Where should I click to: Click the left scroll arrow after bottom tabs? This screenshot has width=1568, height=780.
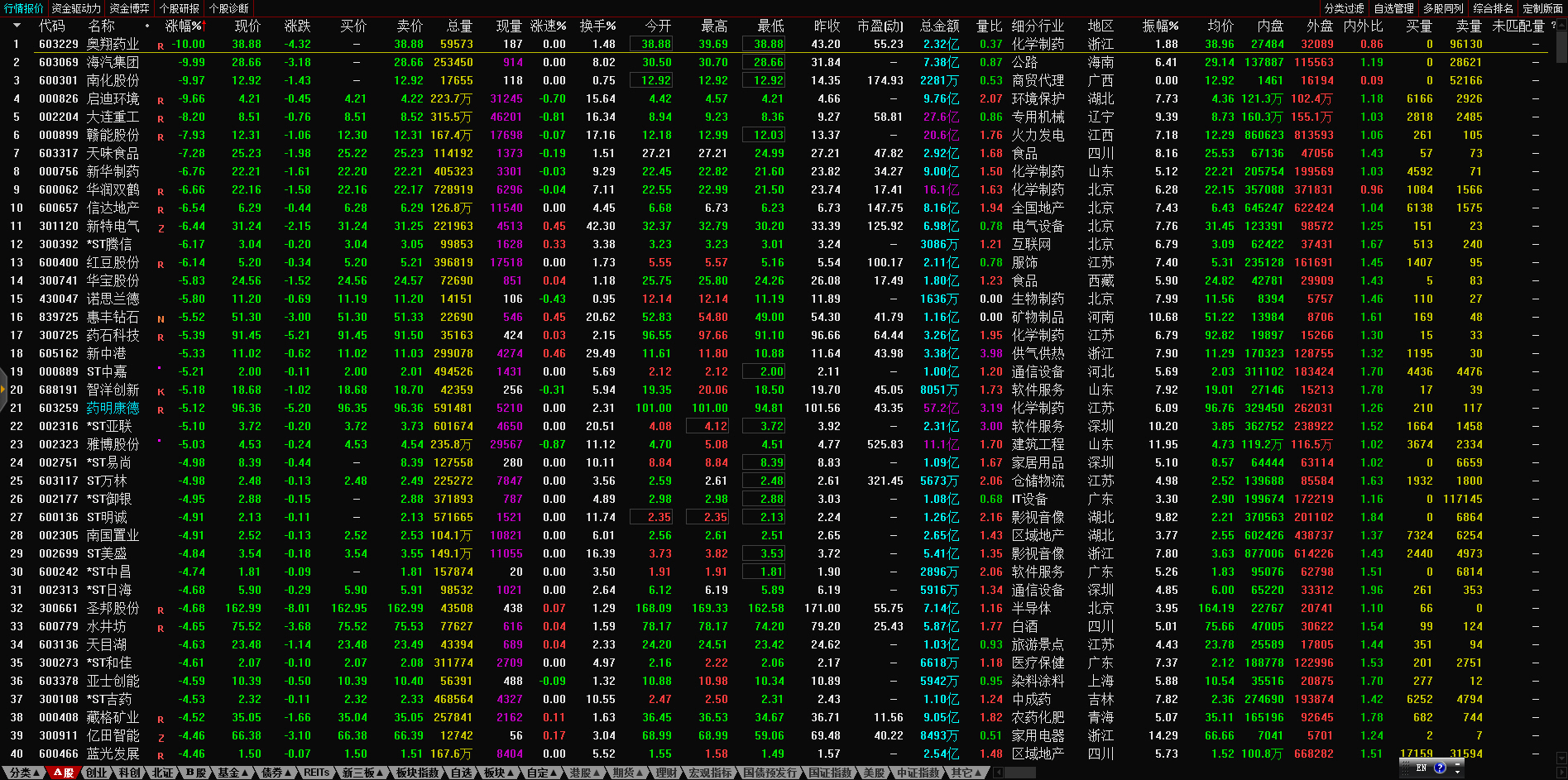[x=998, y=773]
